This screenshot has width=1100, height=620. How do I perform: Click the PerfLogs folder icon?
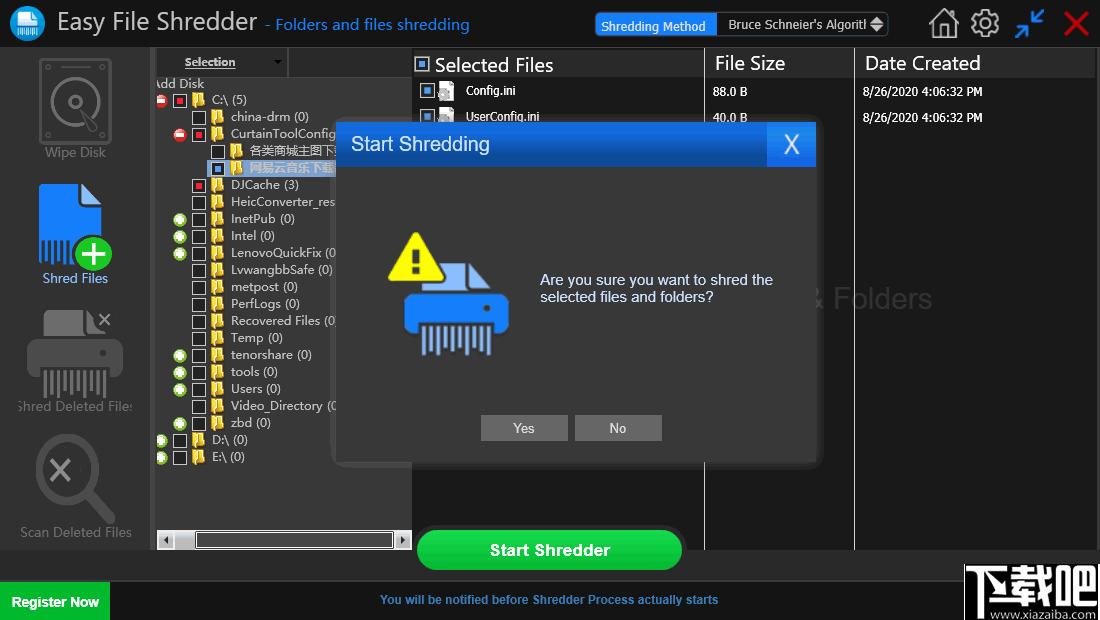217,304
